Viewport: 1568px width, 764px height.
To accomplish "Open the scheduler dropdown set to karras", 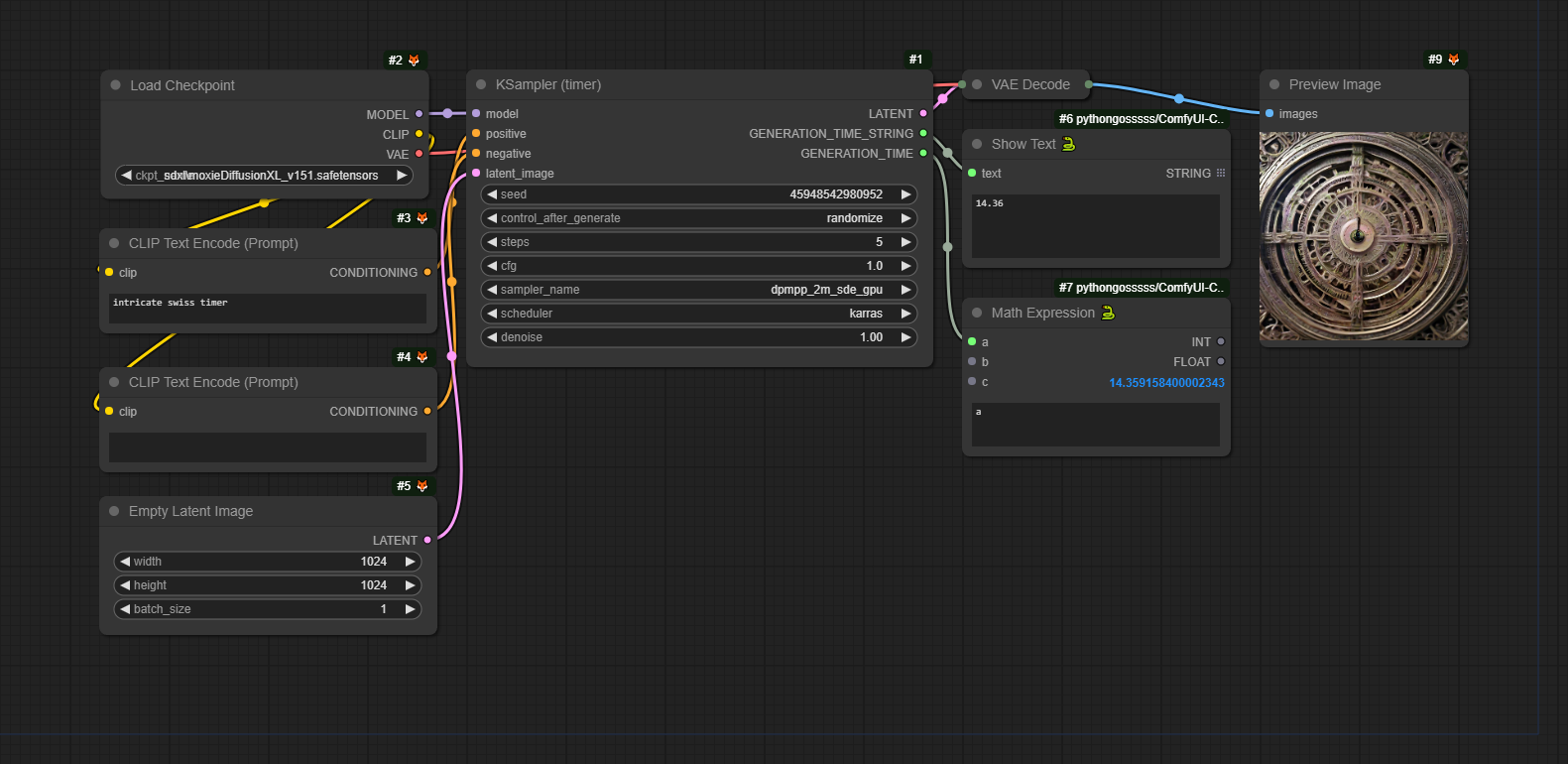I will [x=699, y=314].
